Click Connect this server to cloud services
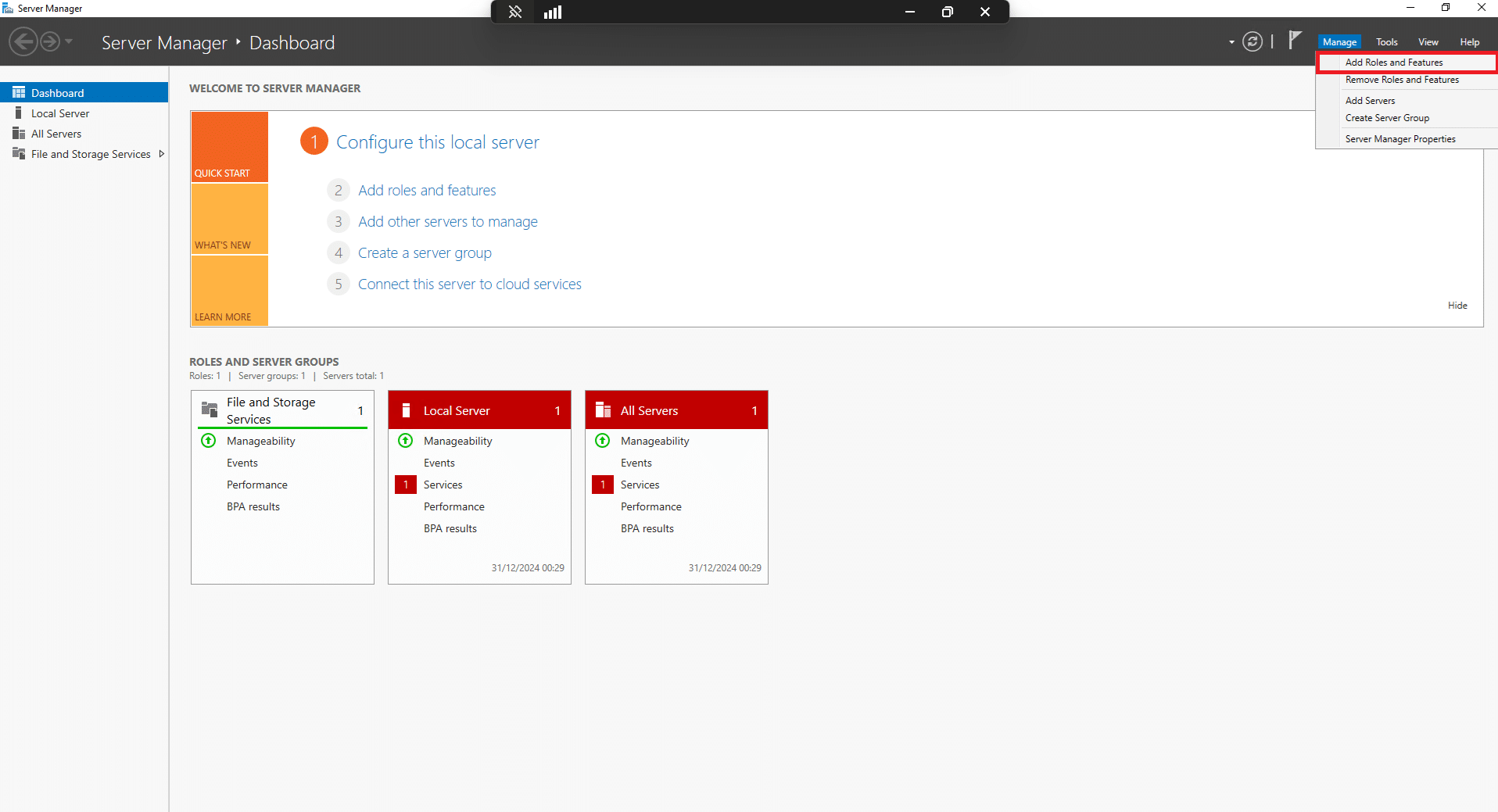1498x812 pixels. 469,284
